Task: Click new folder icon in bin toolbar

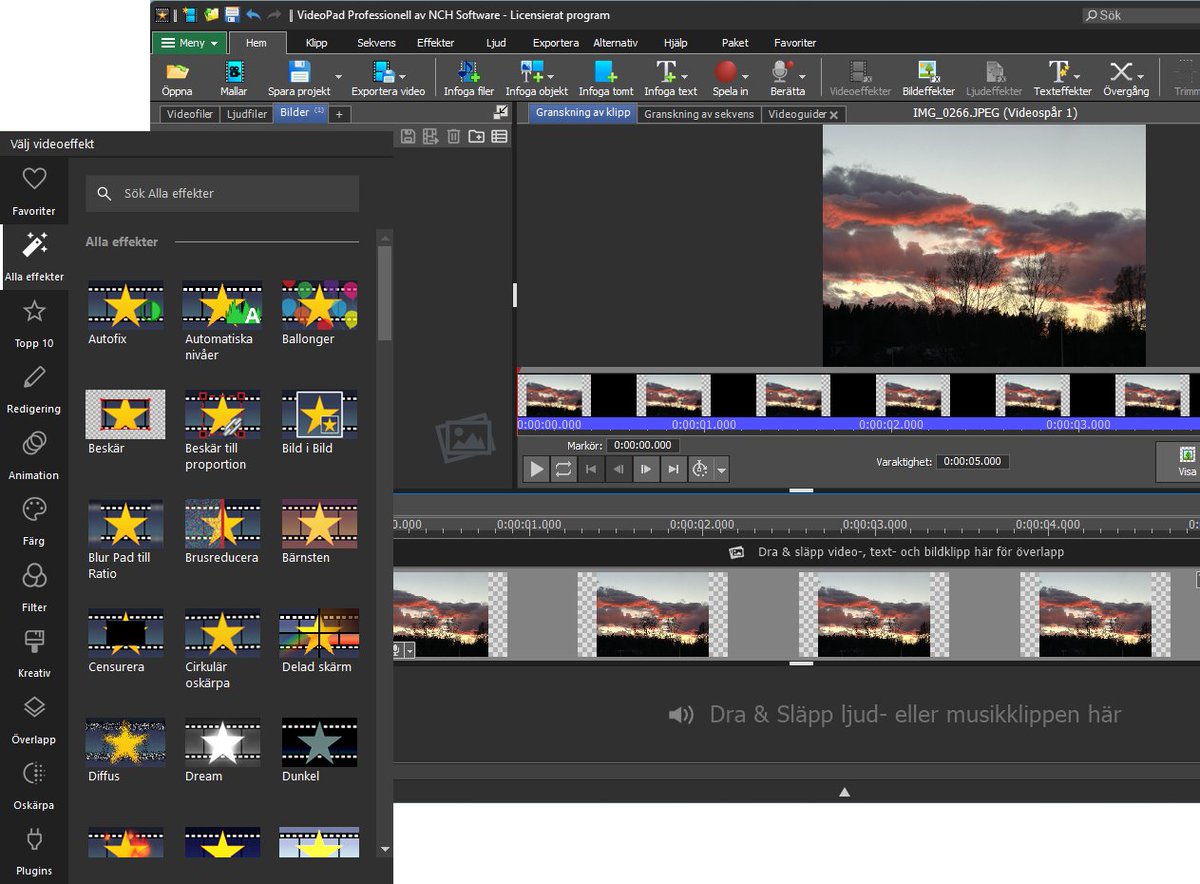Action: point(476,136)
